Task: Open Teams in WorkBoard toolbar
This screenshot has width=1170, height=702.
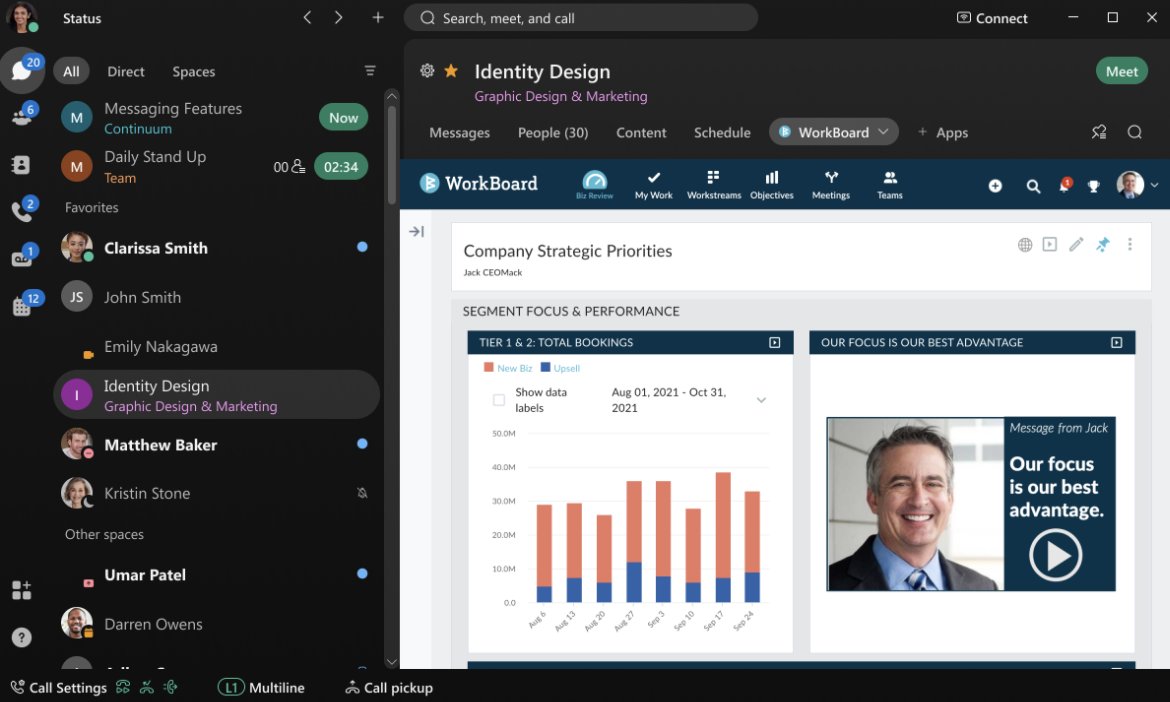Action: pyautogui.click(x=889, y=184)
